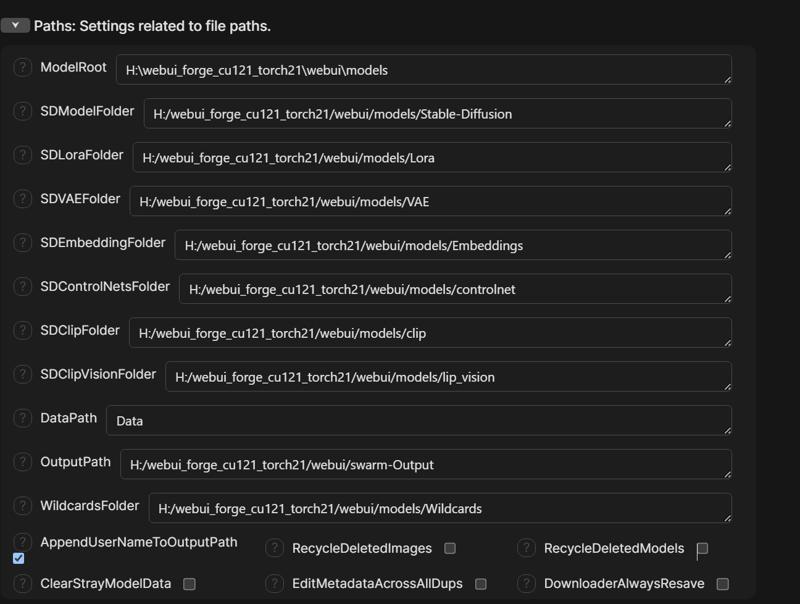Click the SDClipVisionFolder path field
800x604 pixels.
point(448,377)
